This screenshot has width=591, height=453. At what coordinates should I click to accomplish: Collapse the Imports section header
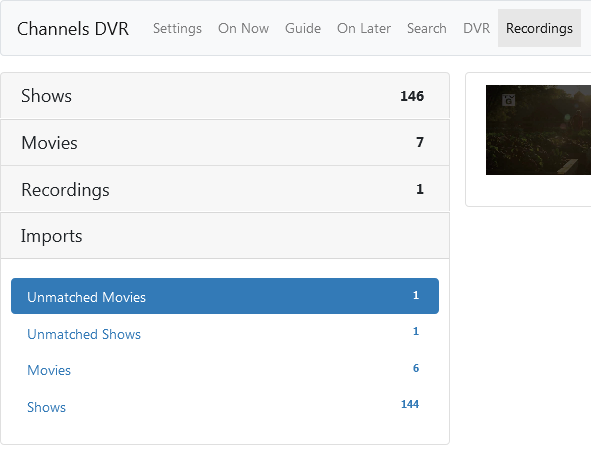tap(225, 236)
